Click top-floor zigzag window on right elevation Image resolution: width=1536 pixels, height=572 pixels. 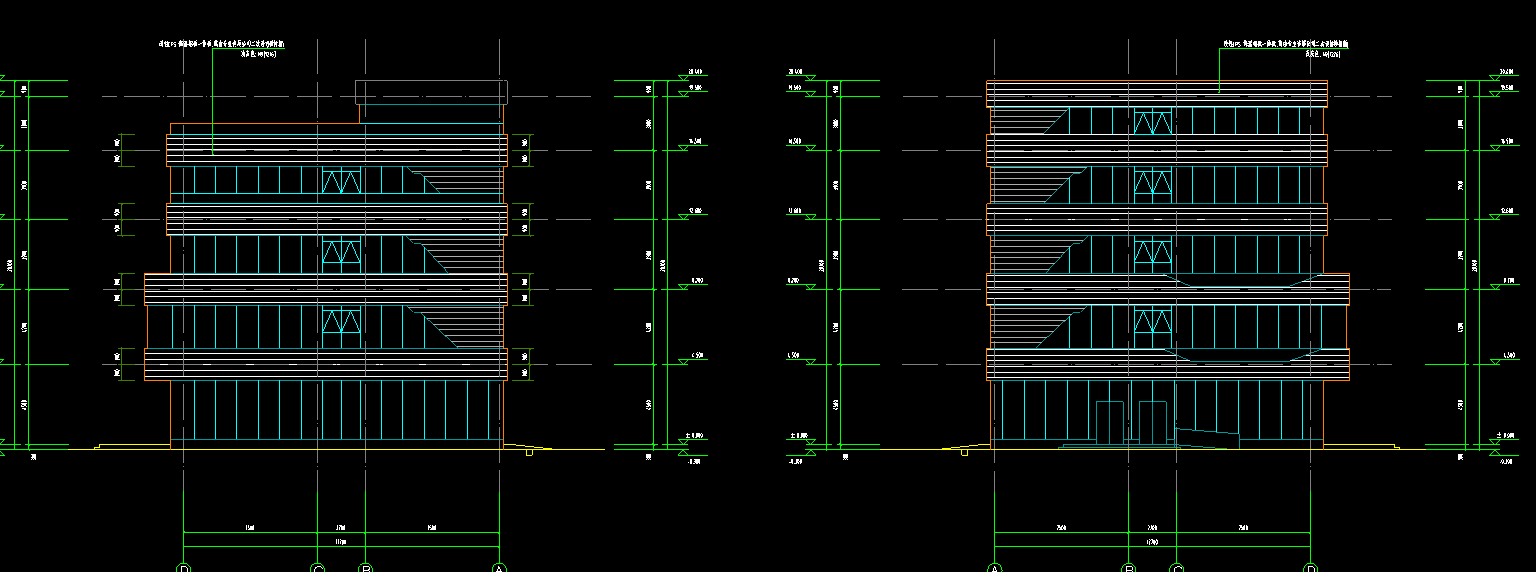point(1152,122)
